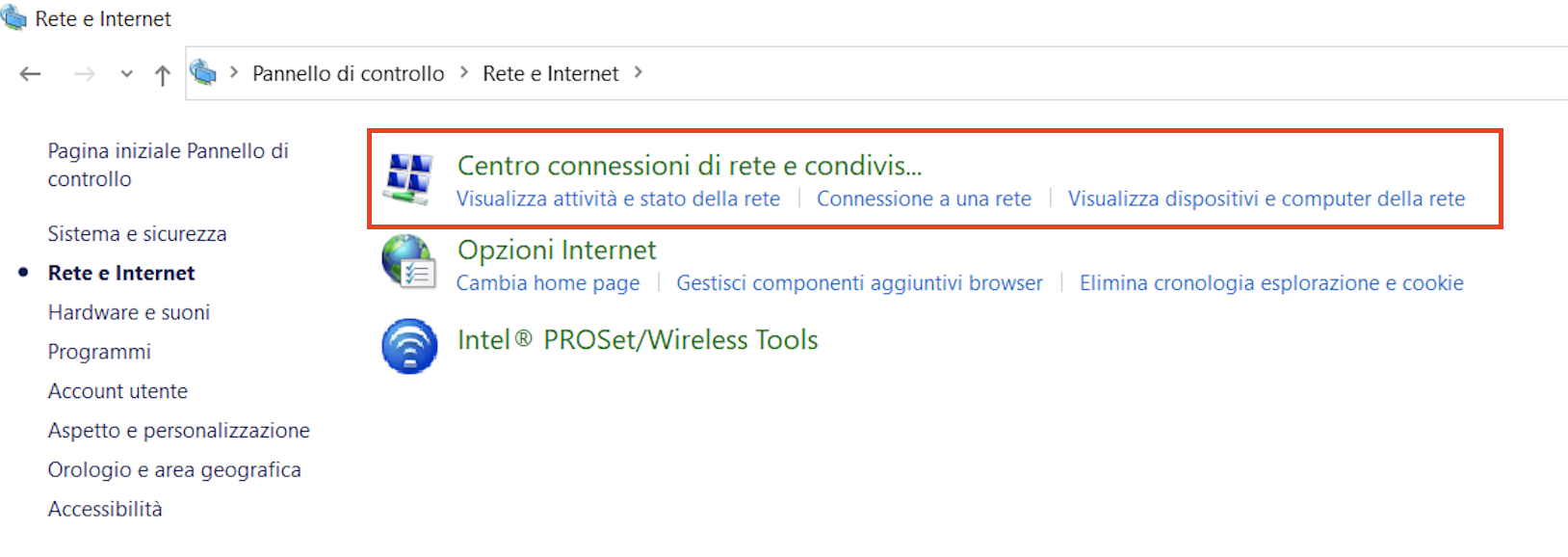This screenshot has height=557, width=1568.
Task: Click the Opzioni Internet globe icon
Action: pos(409,262)
